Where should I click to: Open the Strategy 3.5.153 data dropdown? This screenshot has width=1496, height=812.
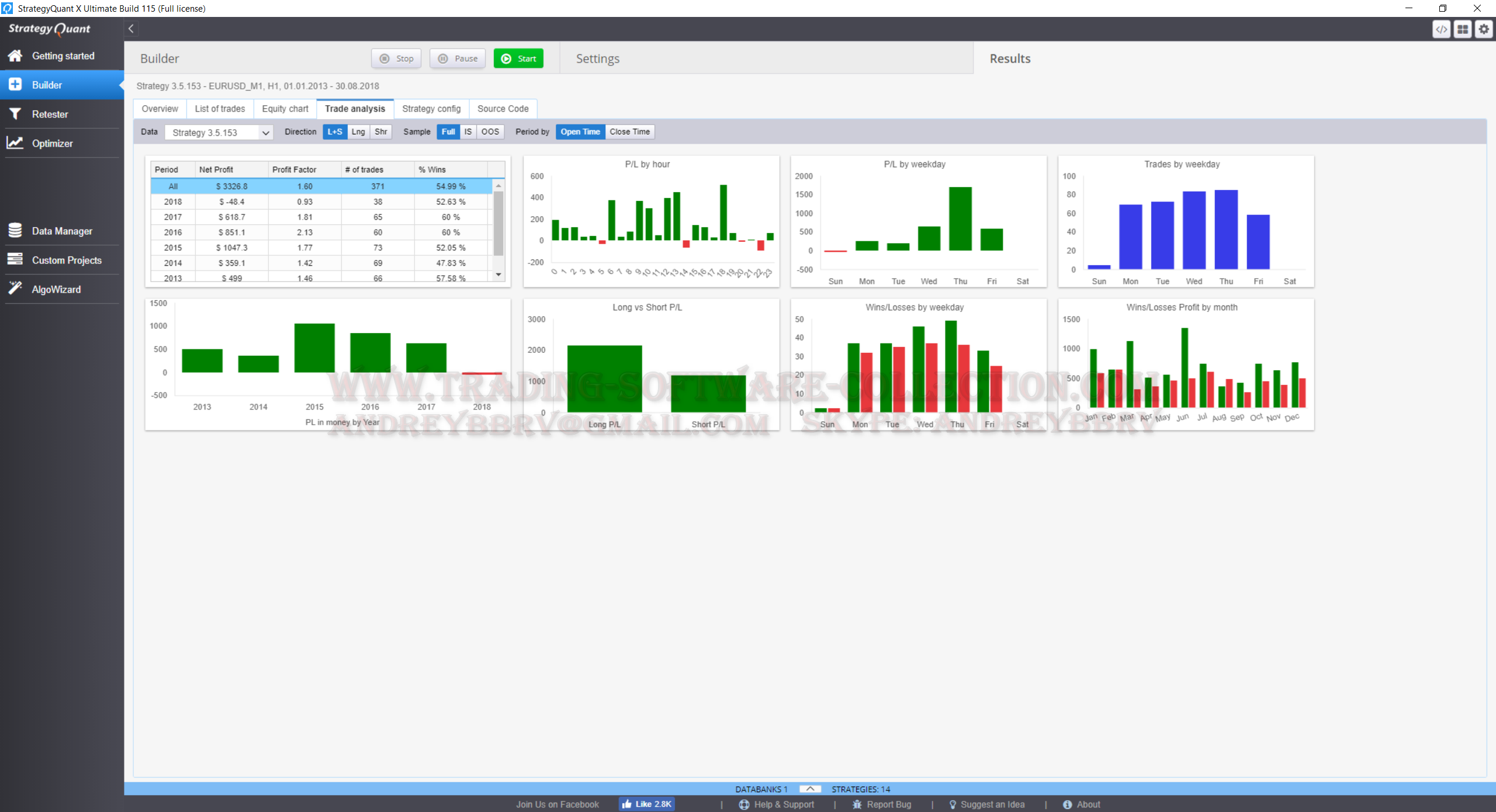coord(219,133)
